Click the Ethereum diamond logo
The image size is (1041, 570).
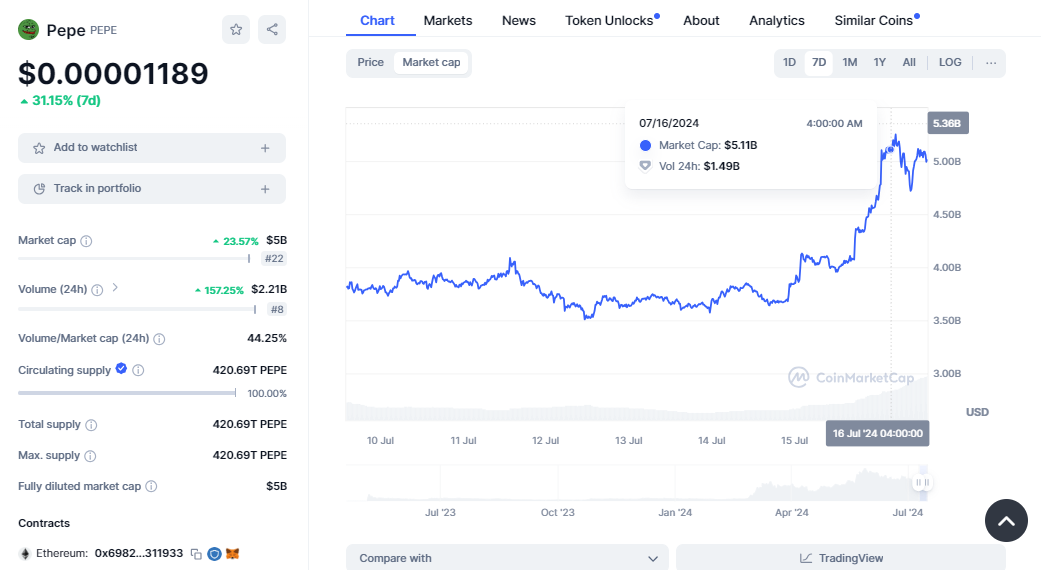tap(25, 553)
